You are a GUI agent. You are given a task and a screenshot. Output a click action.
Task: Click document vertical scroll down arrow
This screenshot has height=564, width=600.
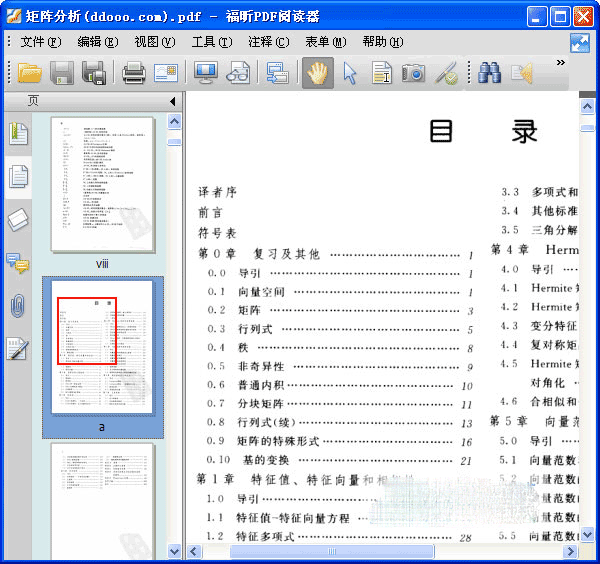point(587,534)
